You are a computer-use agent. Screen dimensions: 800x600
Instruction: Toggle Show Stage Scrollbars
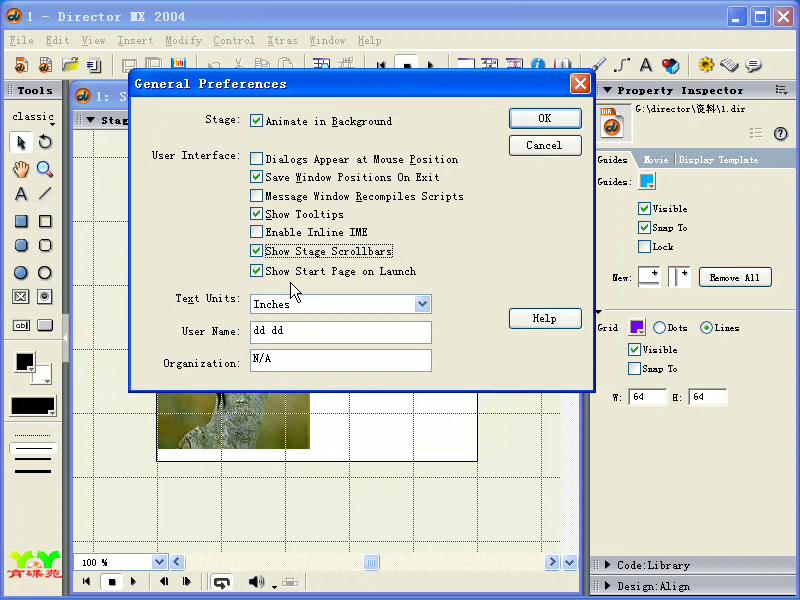click(256, 251)
